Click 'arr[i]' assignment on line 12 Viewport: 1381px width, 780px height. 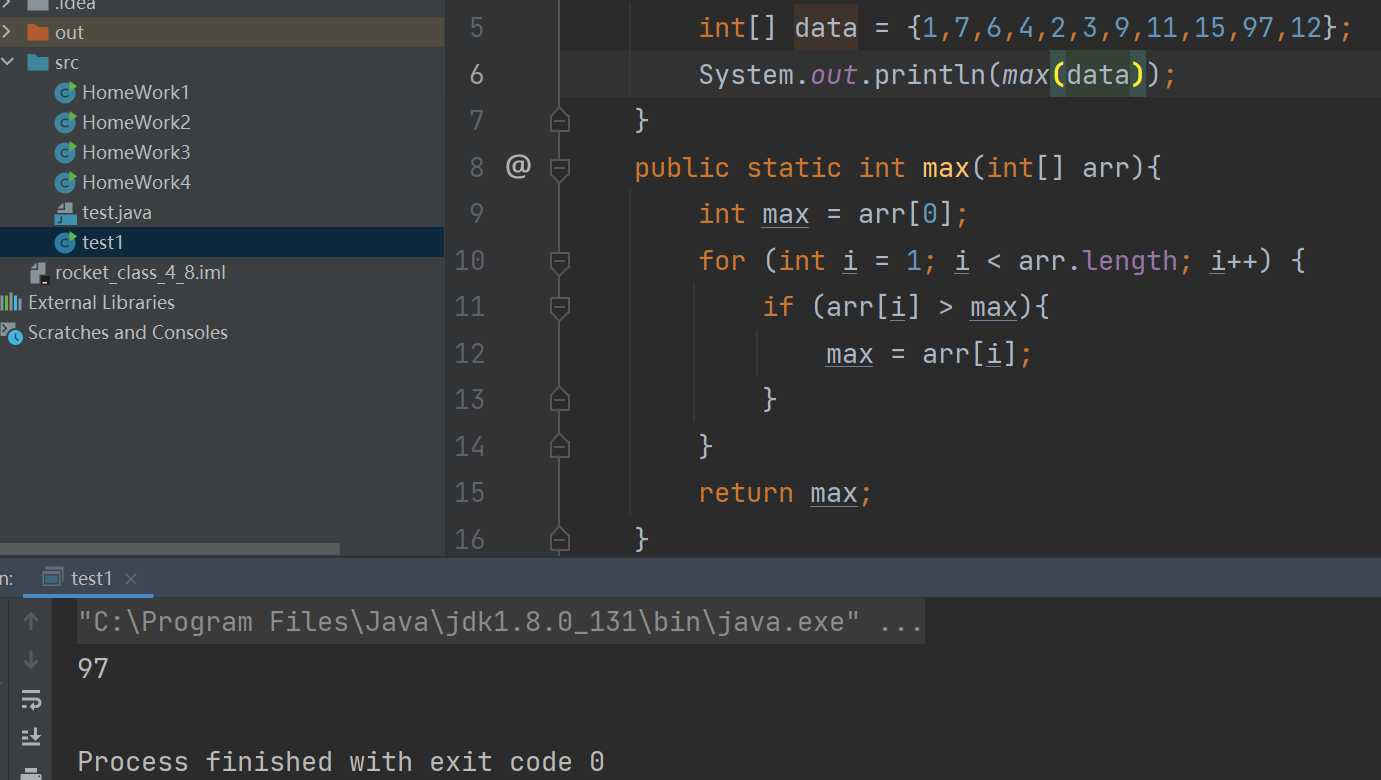pyautogui.click(x=970, y=354)
